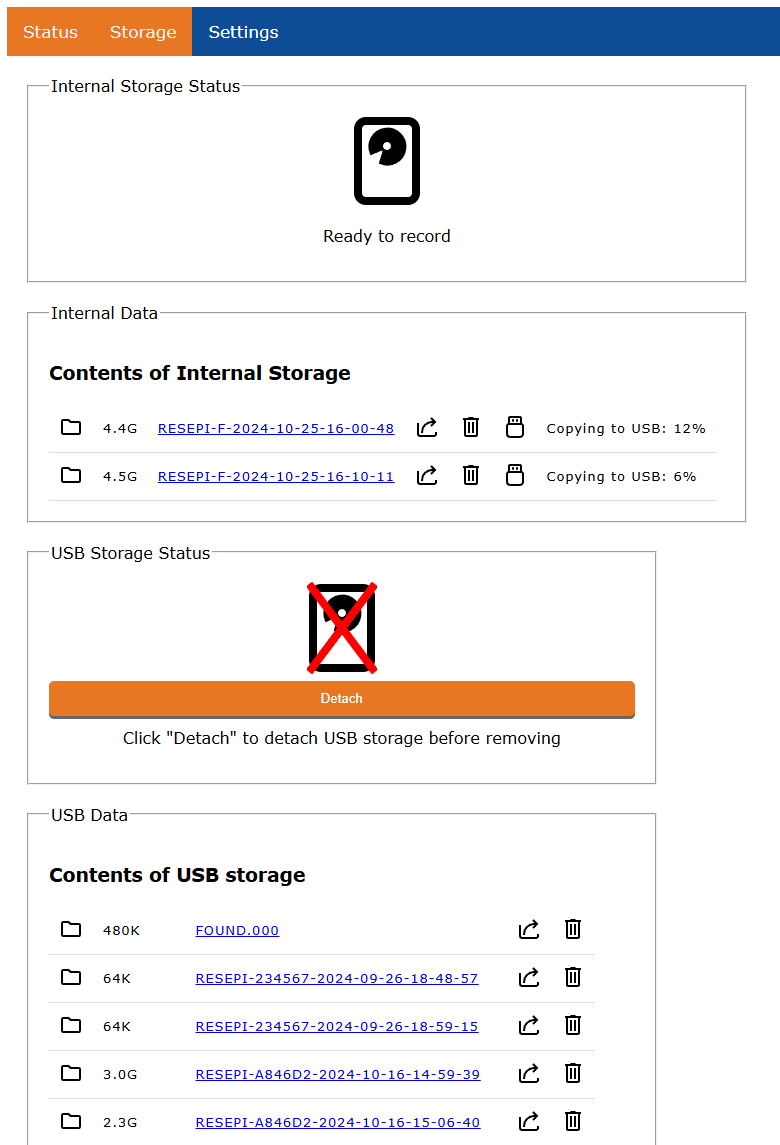Screen dimensions: 780x1145
Task: Click the floppy icon on the second internal folder
Action: [x=515, y=475]
